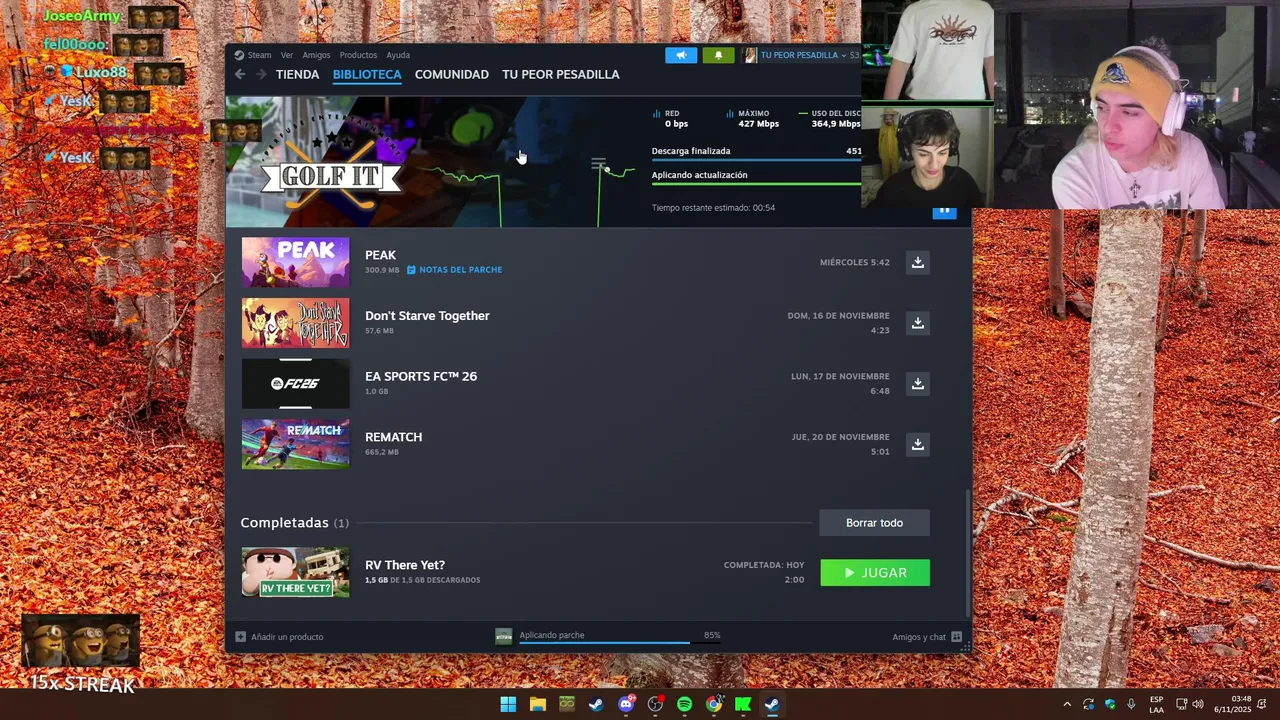Screen dimensions: 1280x720
Task: Open NOTAS DEL PARCHE link for PEAK
Action: [x=454, y=270]
